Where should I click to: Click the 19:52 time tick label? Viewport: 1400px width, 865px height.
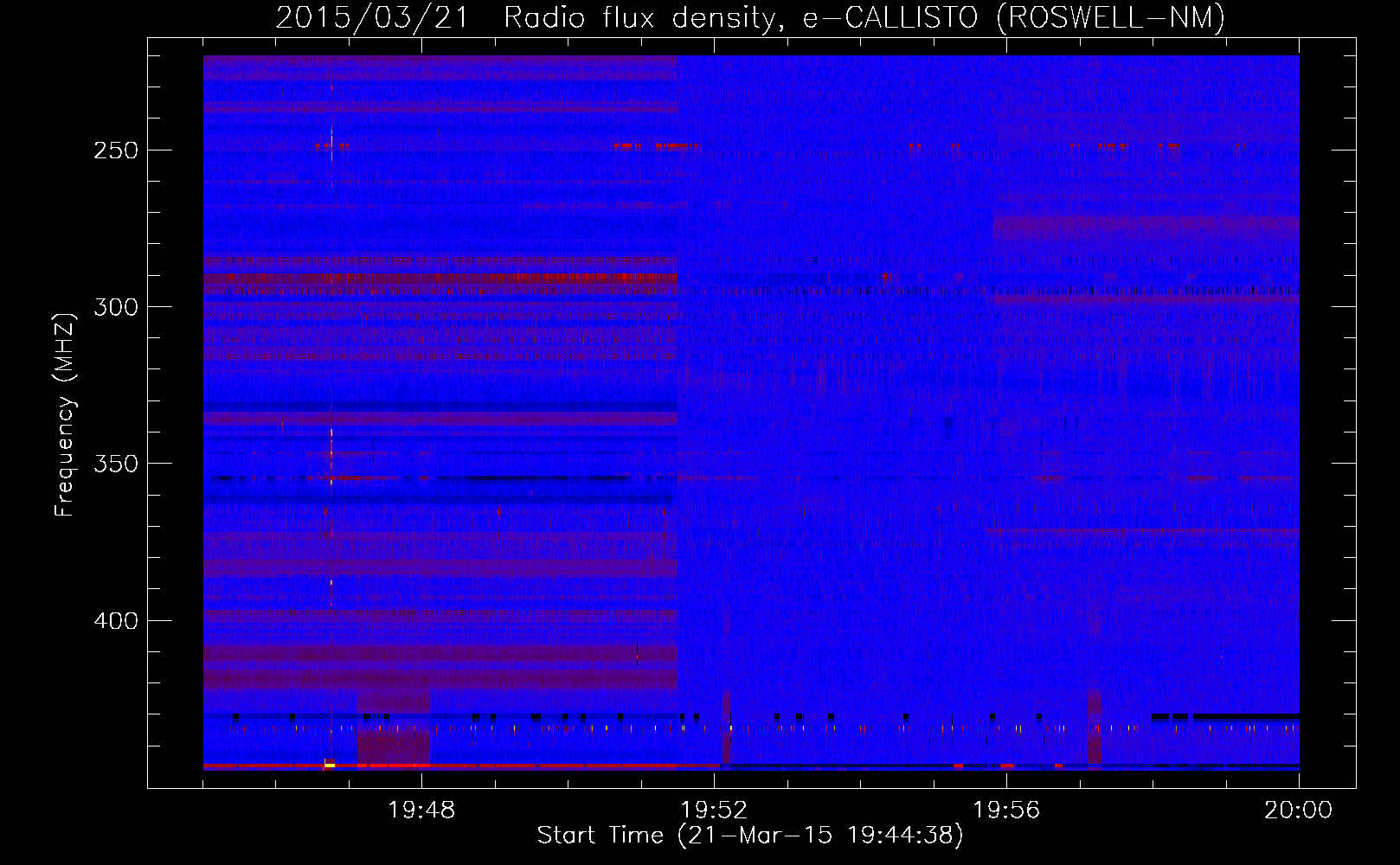714,811
